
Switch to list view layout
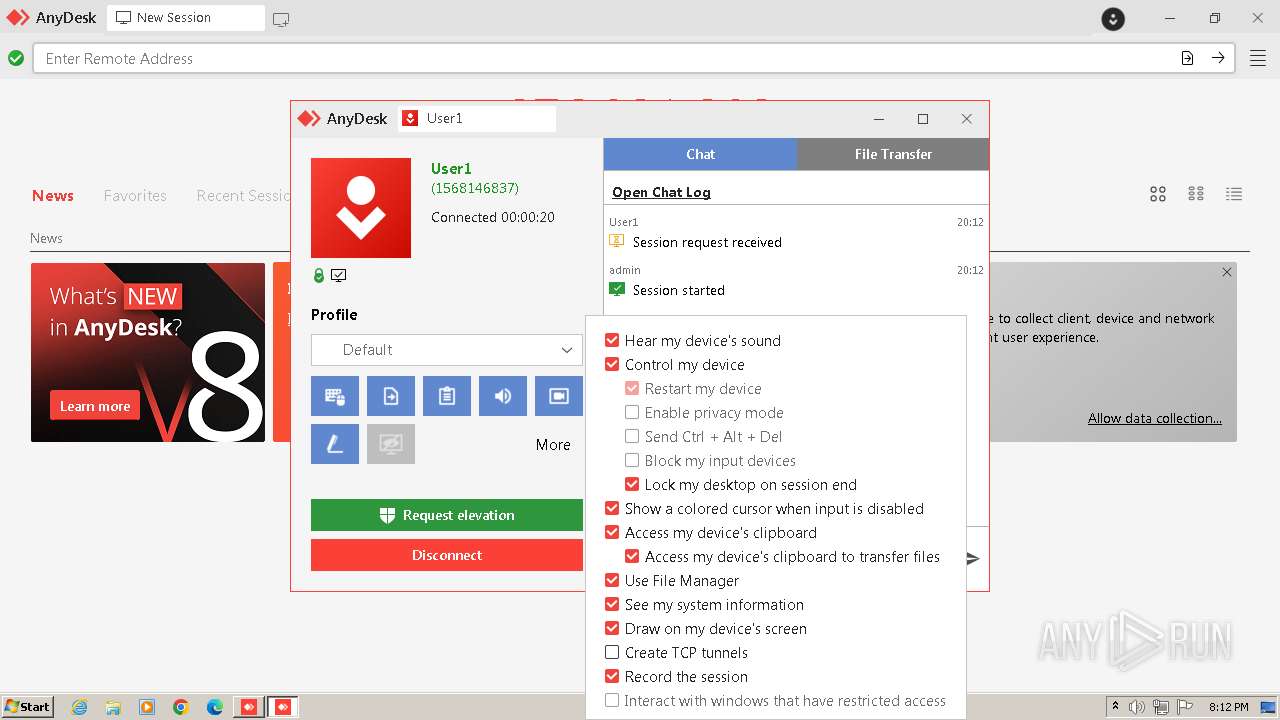point(1234,194)
